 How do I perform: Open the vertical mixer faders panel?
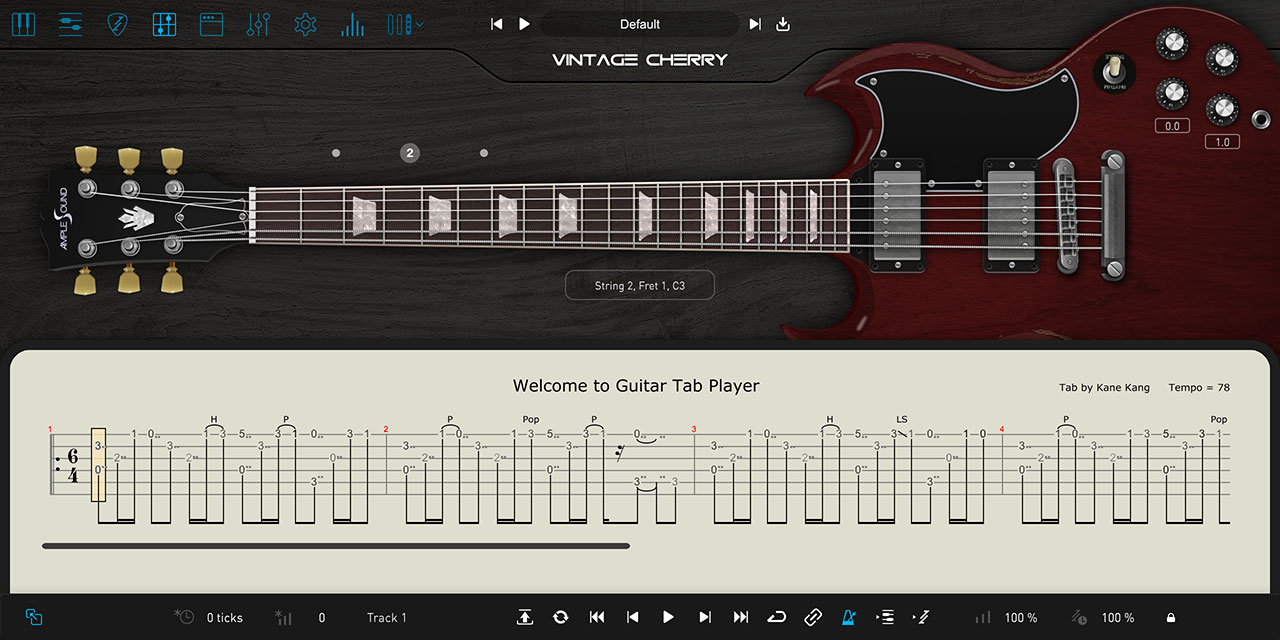click(x=258, y=24)
